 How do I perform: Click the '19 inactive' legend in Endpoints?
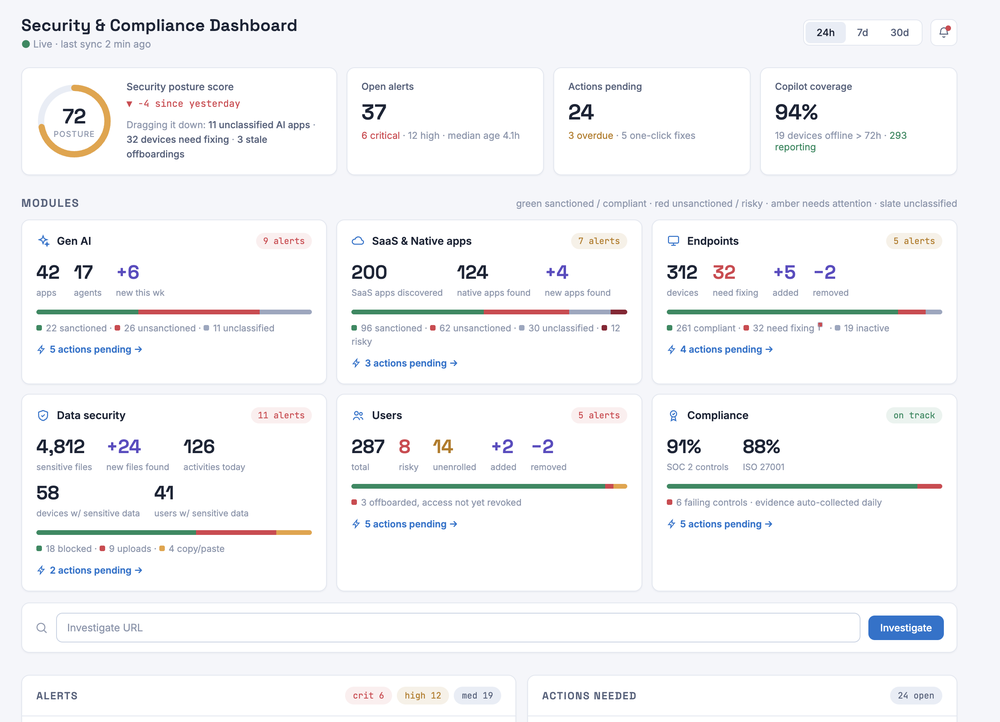[x=862, y=328]
